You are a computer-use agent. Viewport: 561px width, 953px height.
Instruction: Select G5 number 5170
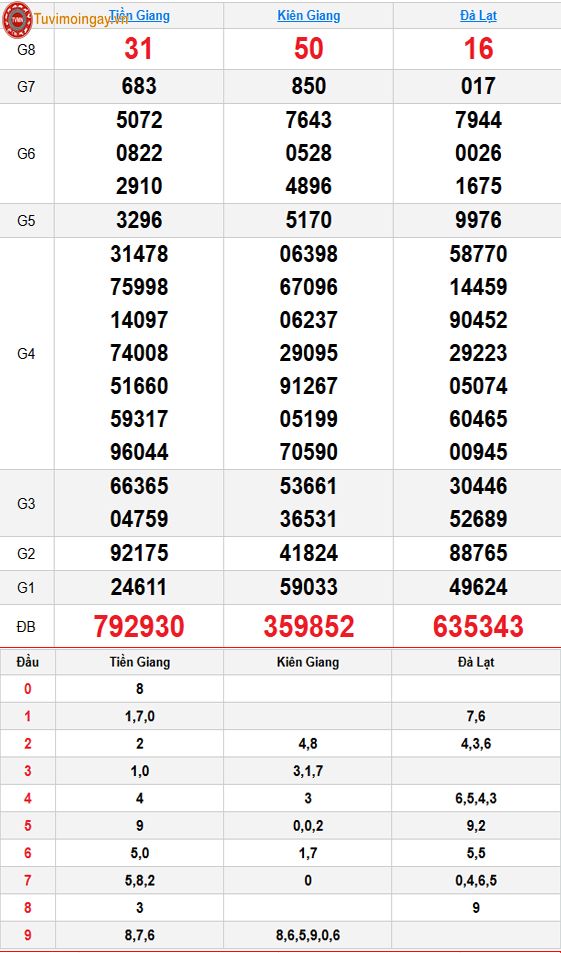pyautogui.click(x=309, y=220)
